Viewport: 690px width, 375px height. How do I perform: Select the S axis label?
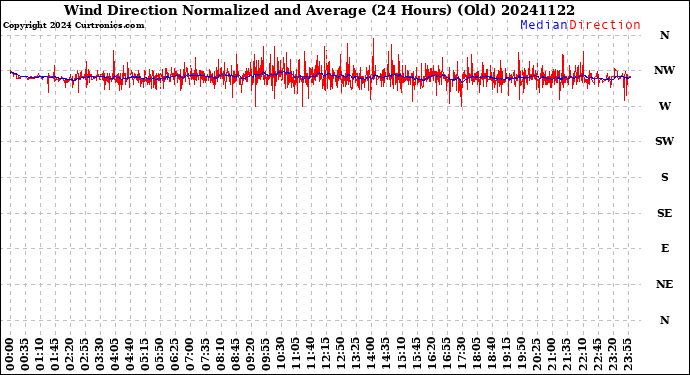(x=665, y=177)
